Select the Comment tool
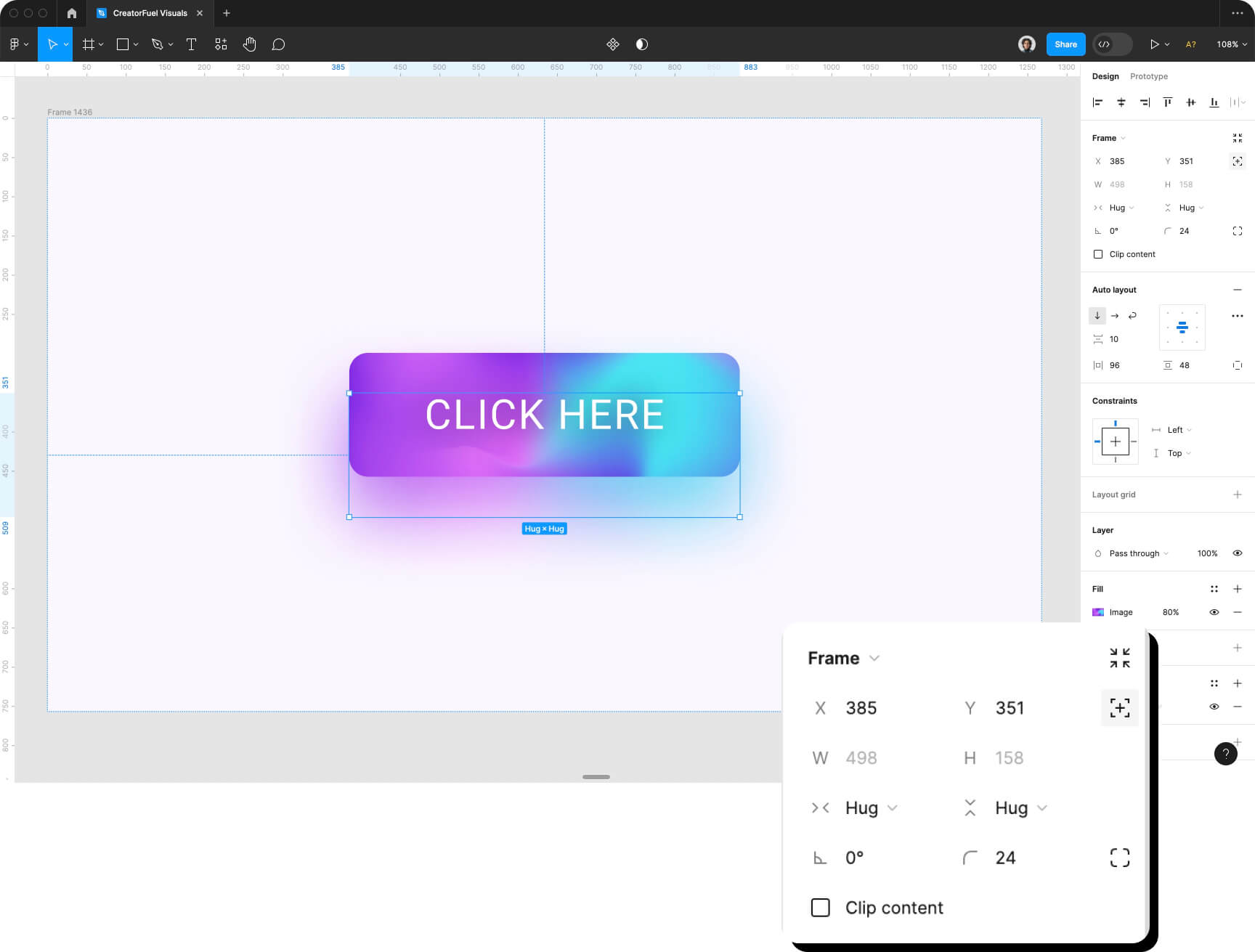 click(x=277, y=44)
